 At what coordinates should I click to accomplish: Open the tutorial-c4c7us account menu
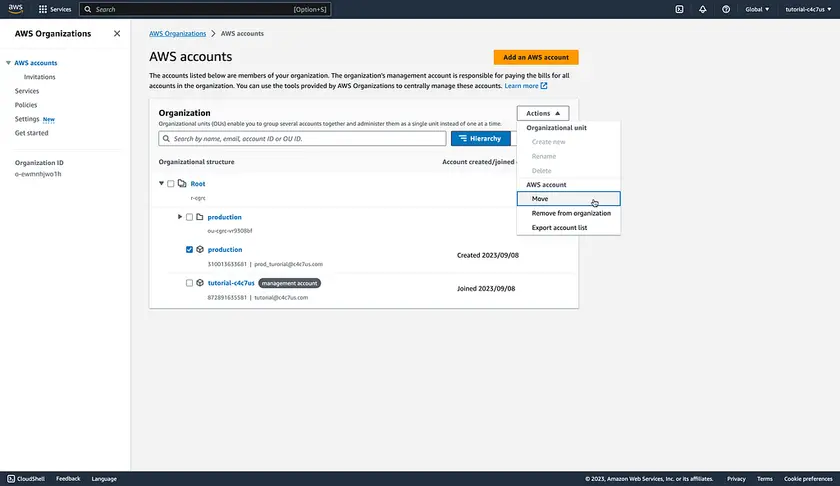pos(808,9)
